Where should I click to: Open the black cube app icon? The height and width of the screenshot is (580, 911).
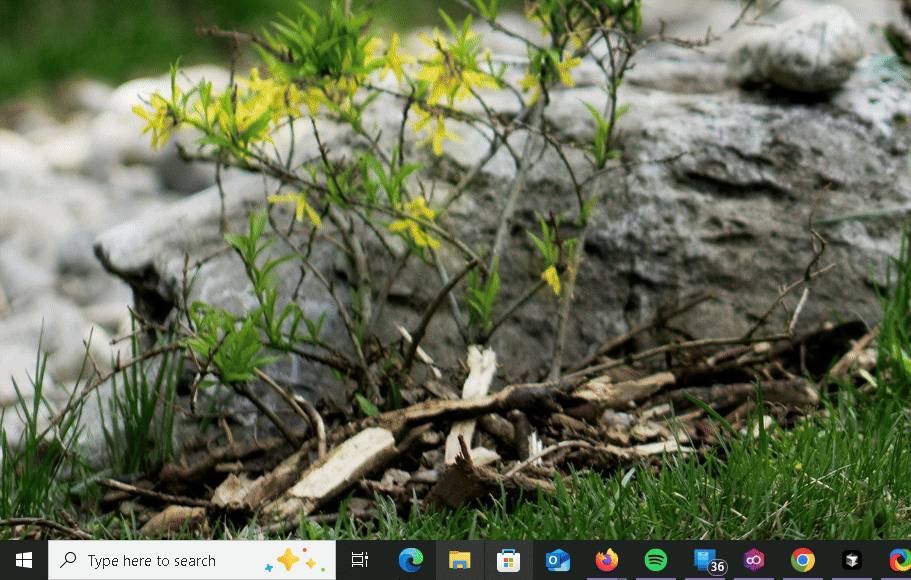pos(852,560)
